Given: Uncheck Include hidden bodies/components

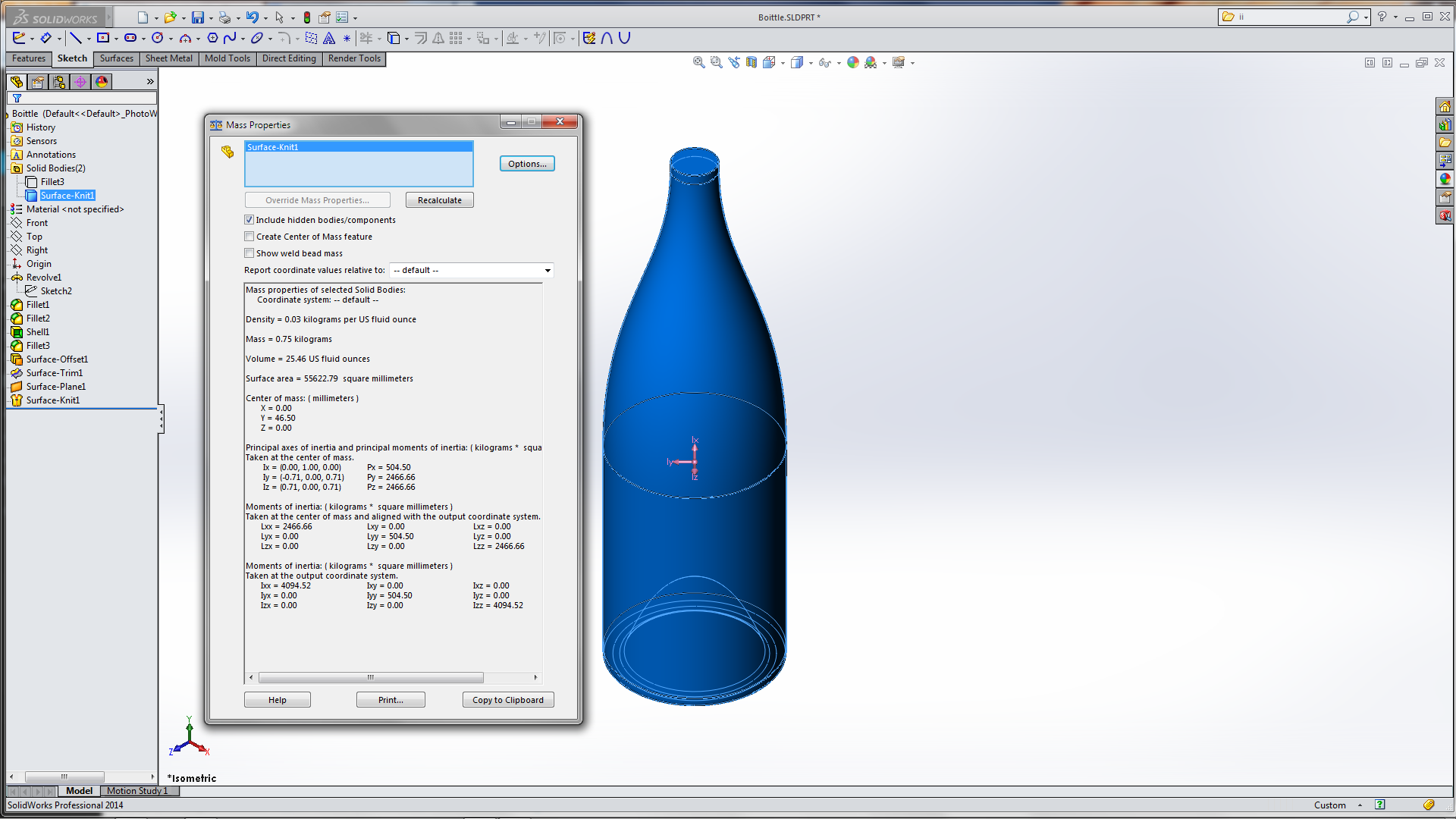Looking at the screenshot, I should (249, 220).
